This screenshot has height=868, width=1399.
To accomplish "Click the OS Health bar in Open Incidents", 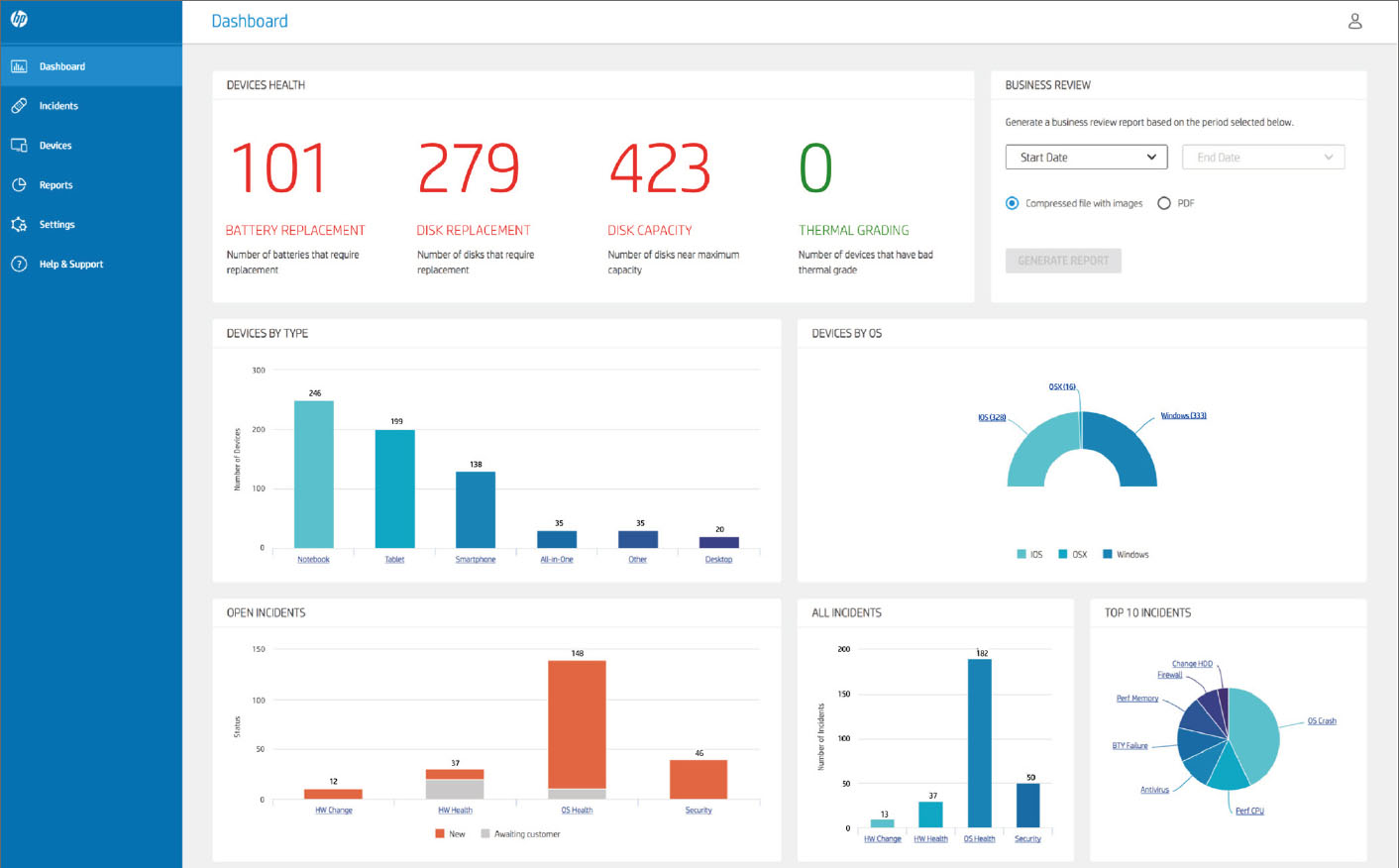I will tap(577, 728).
